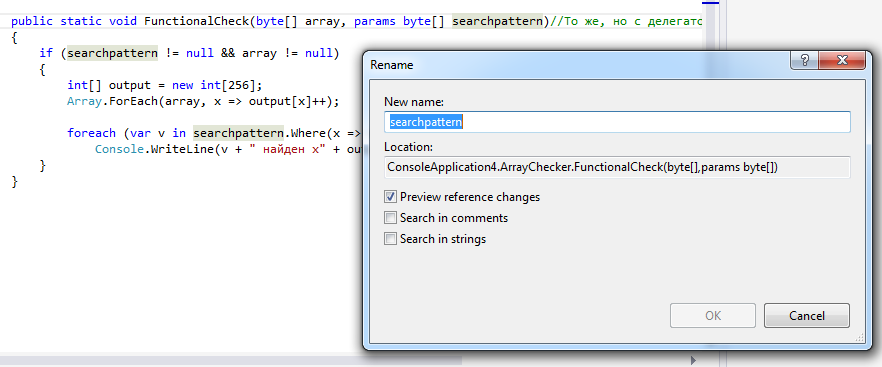Toggle Preview reference changes checkbox

click(390, 197)
